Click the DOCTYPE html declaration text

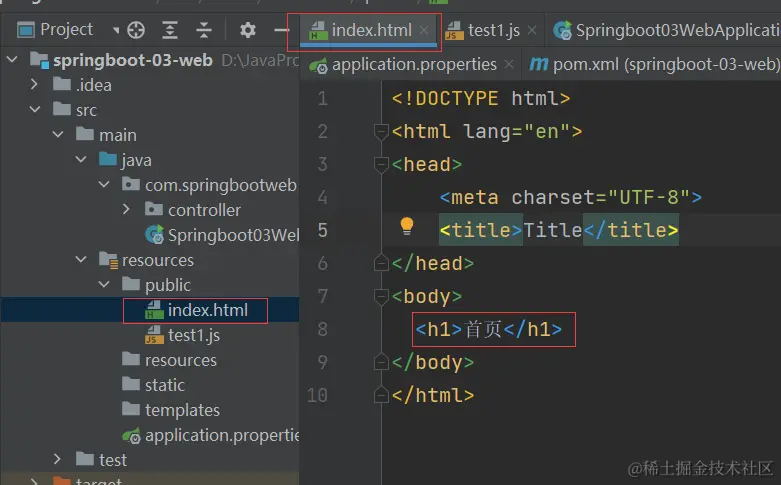click(x=481, y=99)
